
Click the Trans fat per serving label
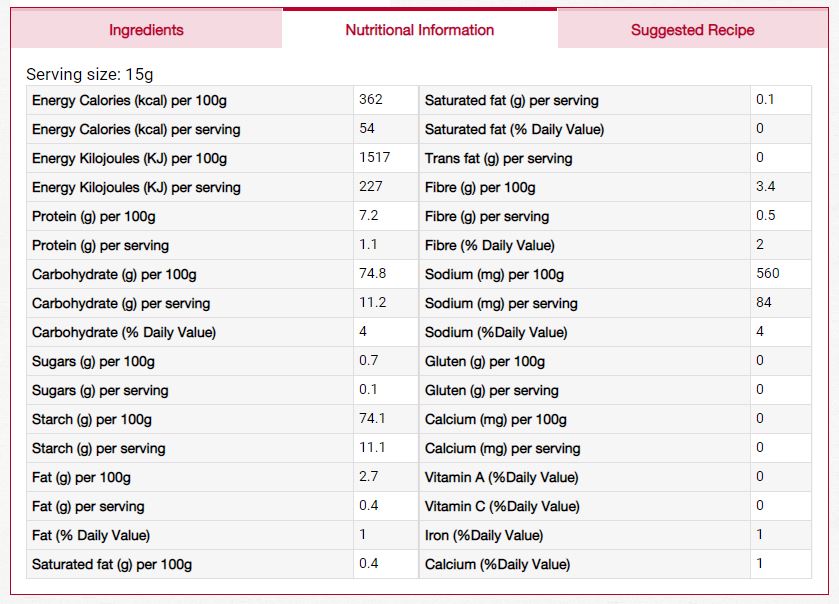(499, 158)
